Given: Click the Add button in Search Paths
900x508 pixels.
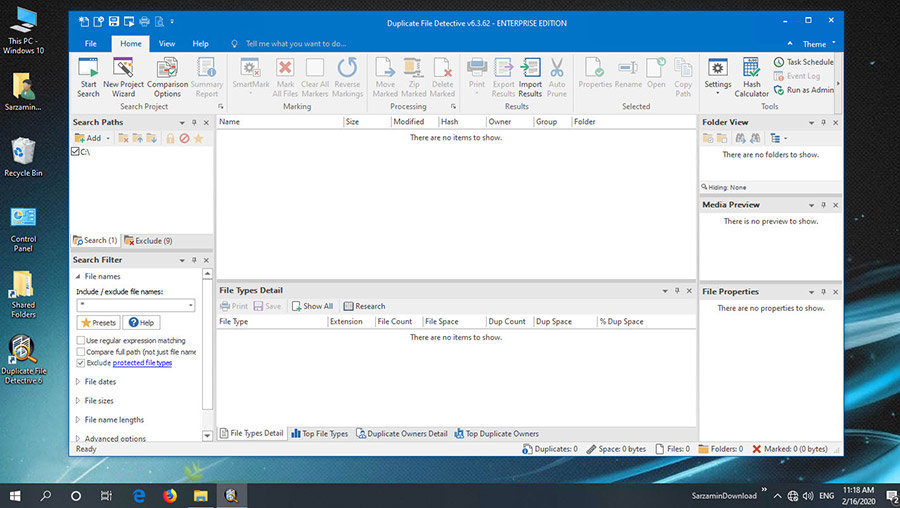Looking at the screenshot, I should 88,138.
